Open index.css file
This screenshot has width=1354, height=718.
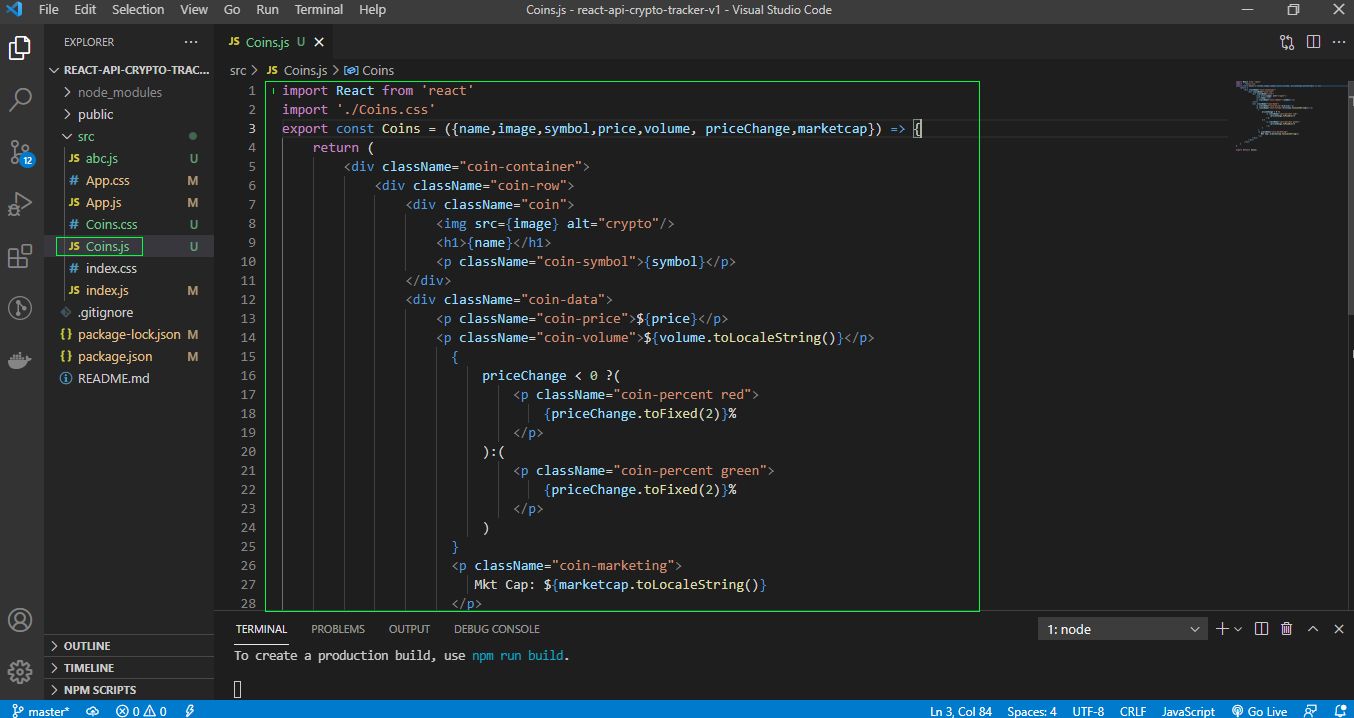(130, 268)
